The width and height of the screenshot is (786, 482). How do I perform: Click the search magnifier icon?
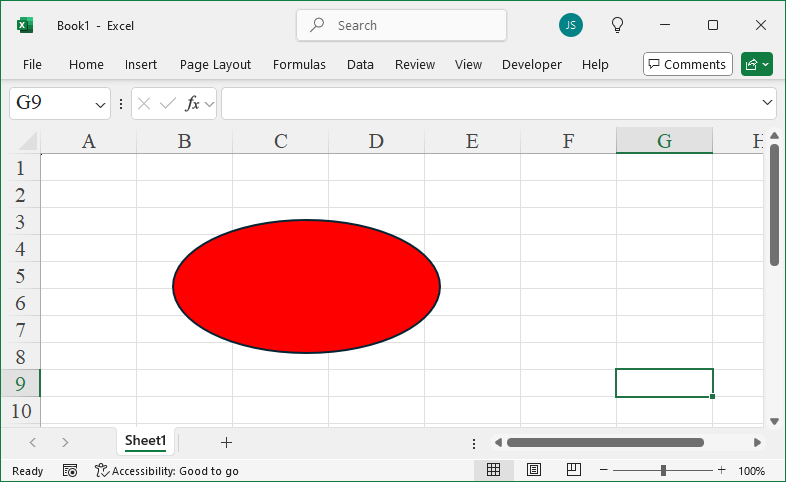click(x=317, y=25)
